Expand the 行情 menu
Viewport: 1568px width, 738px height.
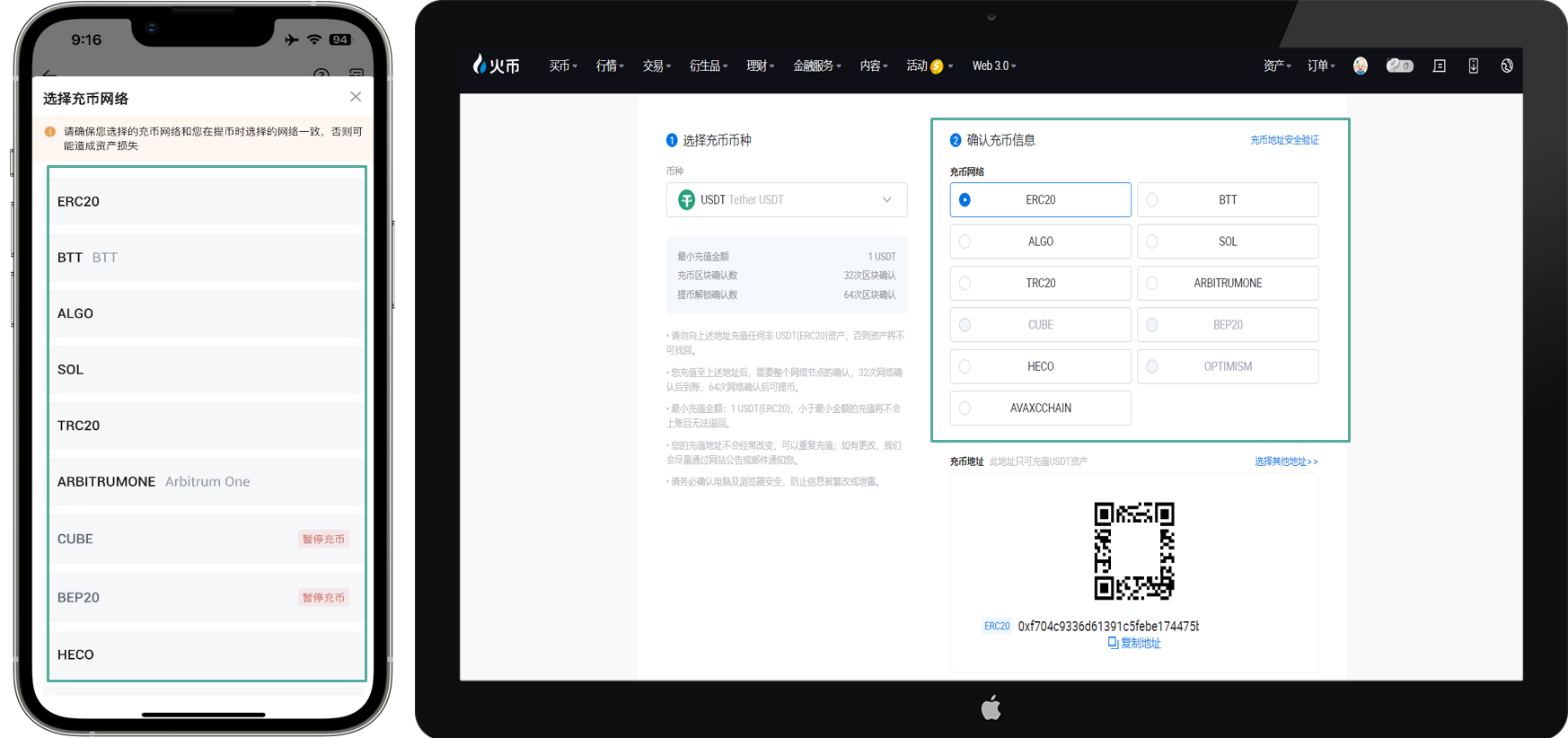(x=610, y=66)
